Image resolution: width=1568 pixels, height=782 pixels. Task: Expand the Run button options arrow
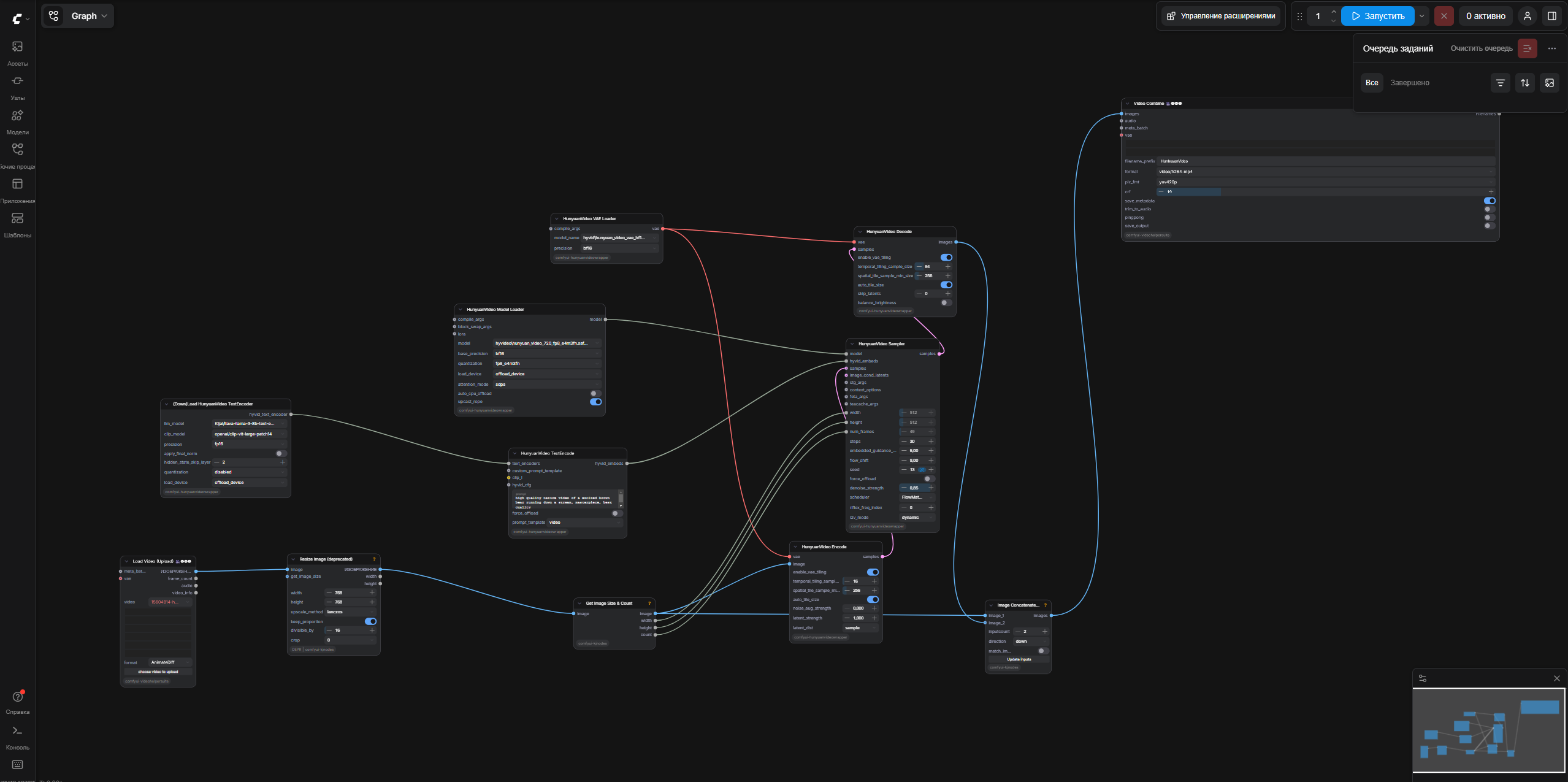tap(1421, 16)
